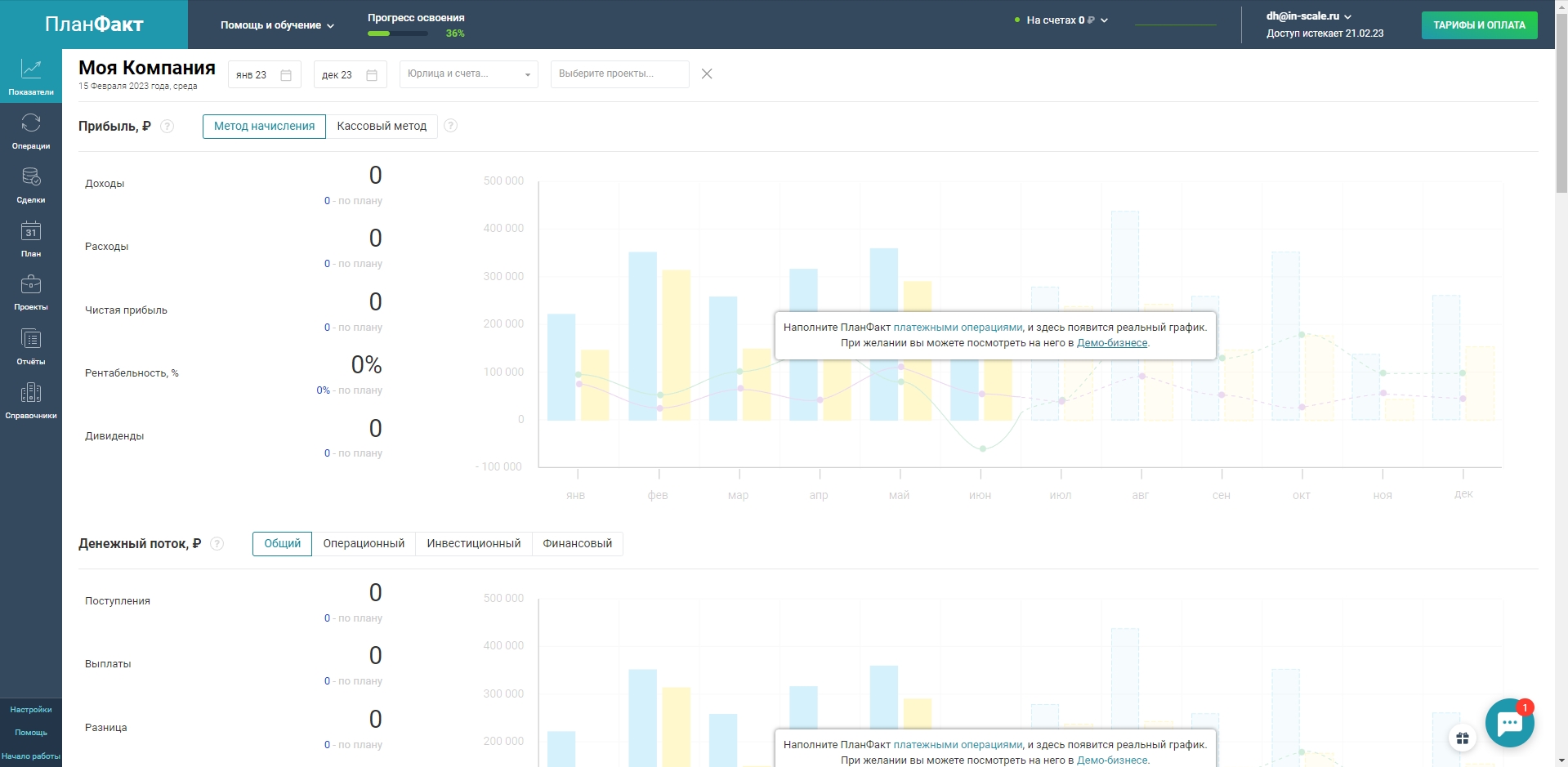This screenshot has height=767, width=1568.
Task: Open start date янв 23 field
Action: (x=264, y=75)
